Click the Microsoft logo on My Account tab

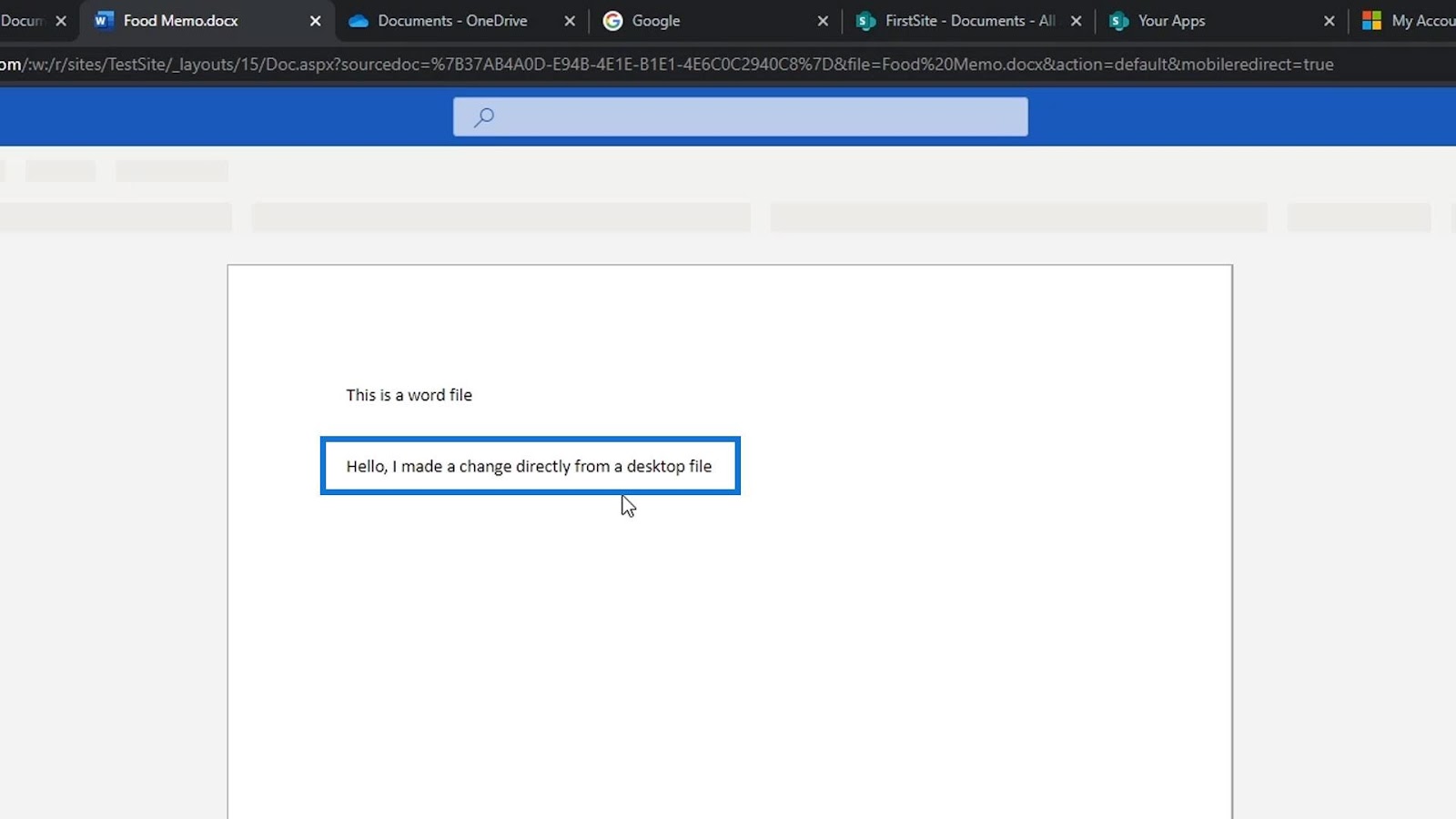click(1371, 20)
